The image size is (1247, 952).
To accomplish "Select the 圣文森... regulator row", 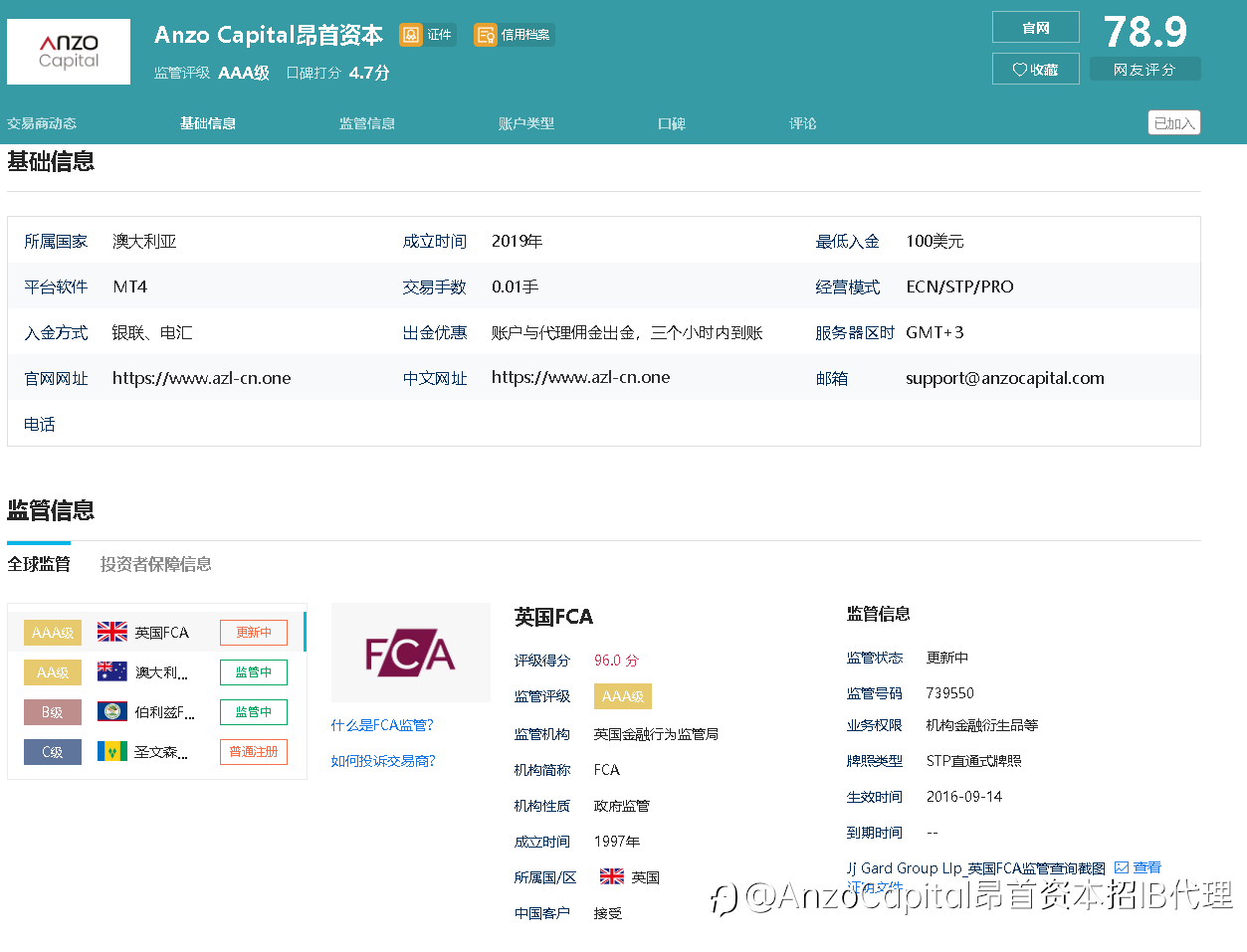I will (156, 752).
